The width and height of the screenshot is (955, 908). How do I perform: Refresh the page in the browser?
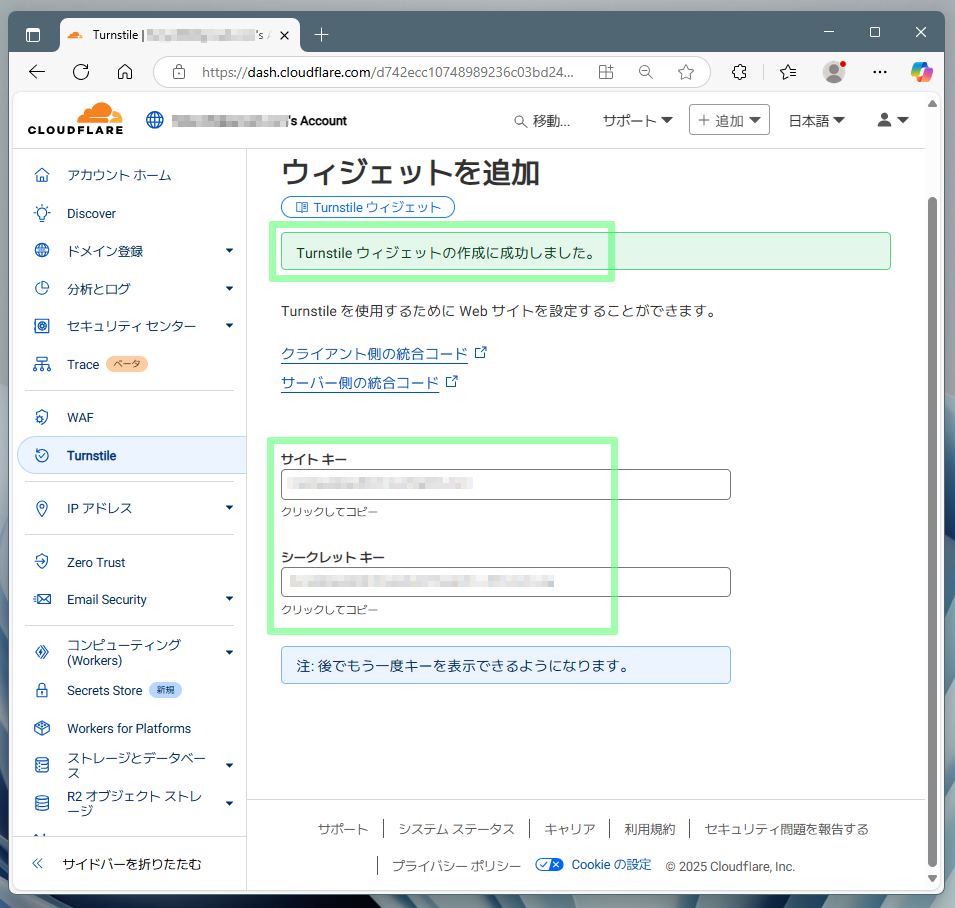(x=81, y=72)
